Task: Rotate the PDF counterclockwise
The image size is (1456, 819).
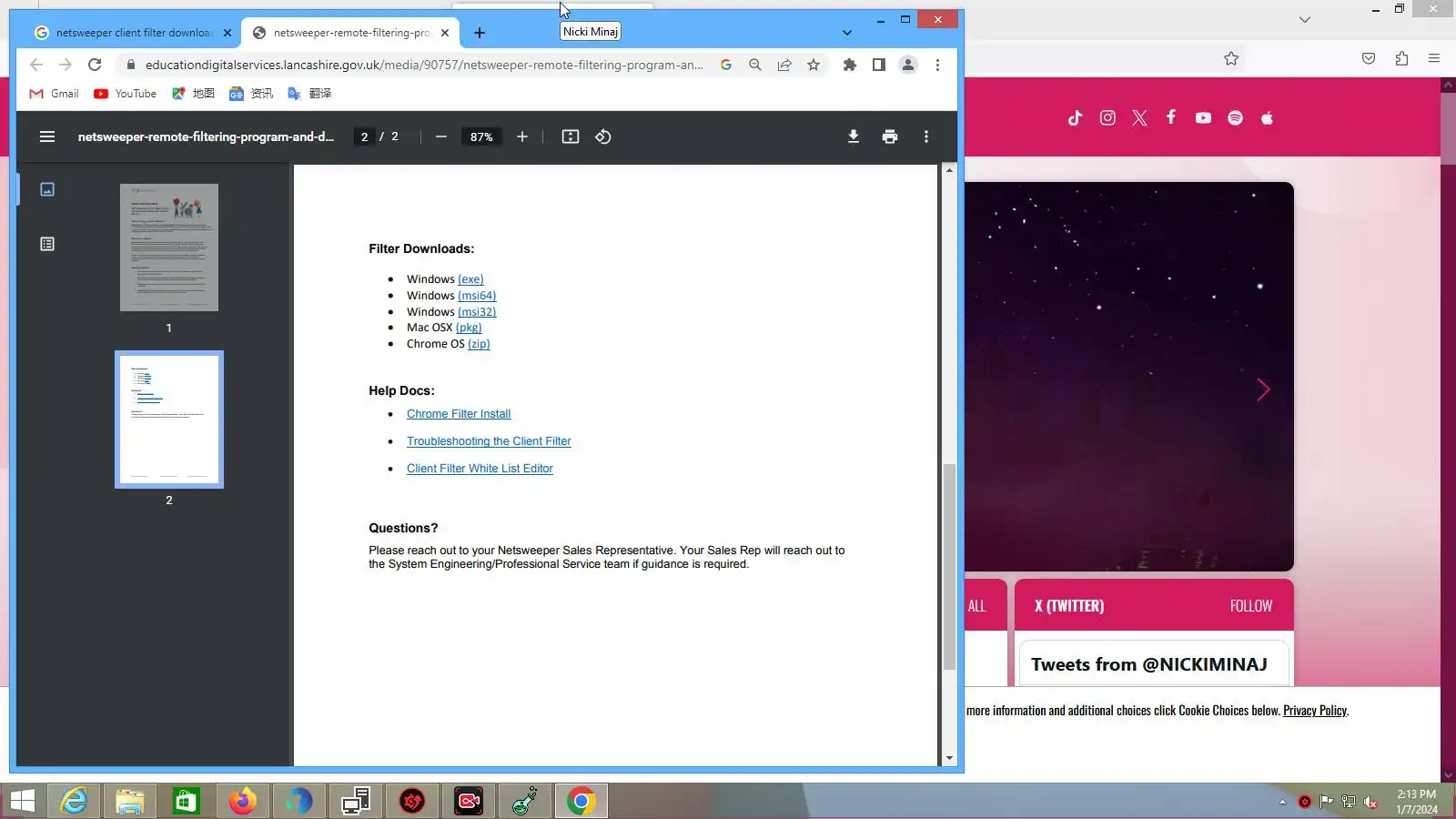Action: point(603,136)
